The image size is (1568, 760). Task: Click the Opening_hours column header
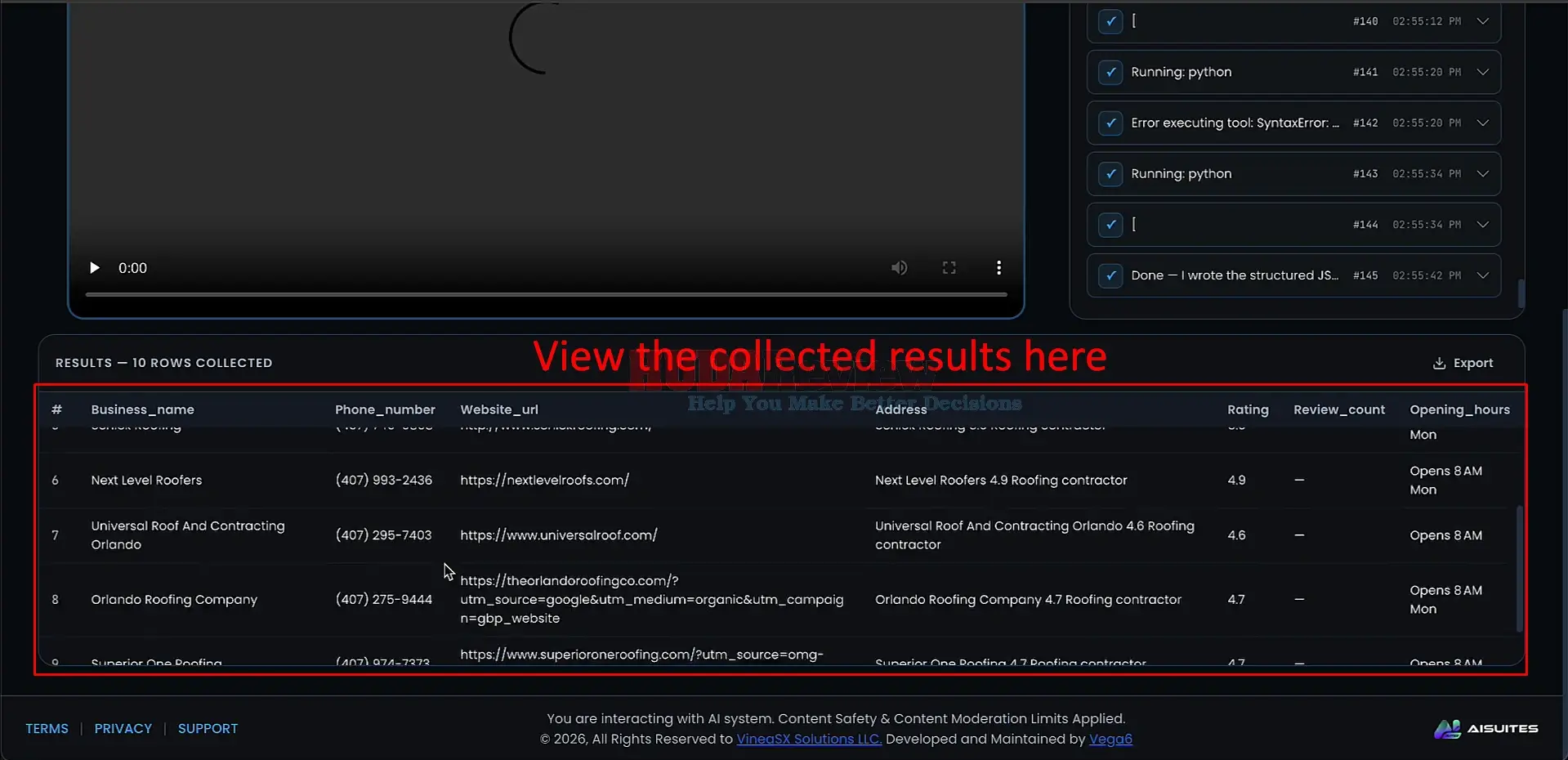click(x=1459, y=409)
